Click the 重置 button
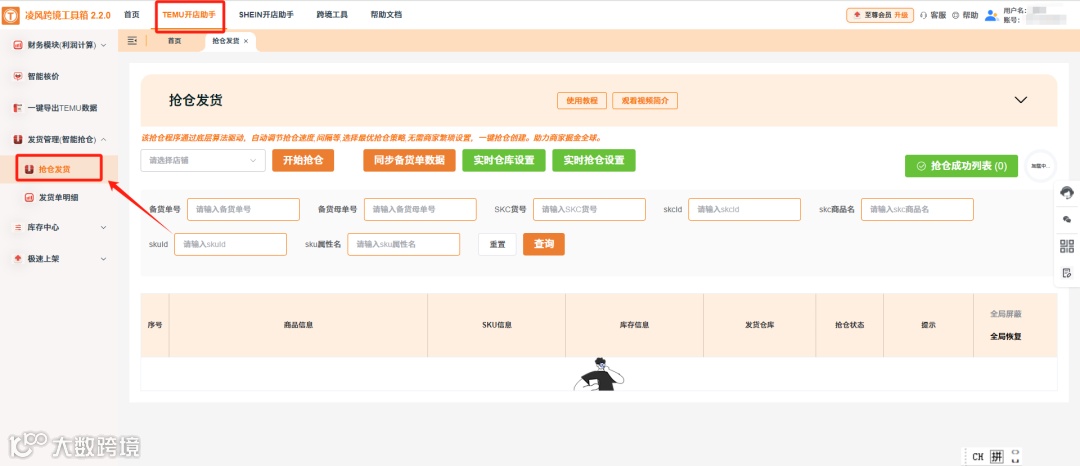The image size is (1080, 466). pyautogui.click(x=497, y=244)
